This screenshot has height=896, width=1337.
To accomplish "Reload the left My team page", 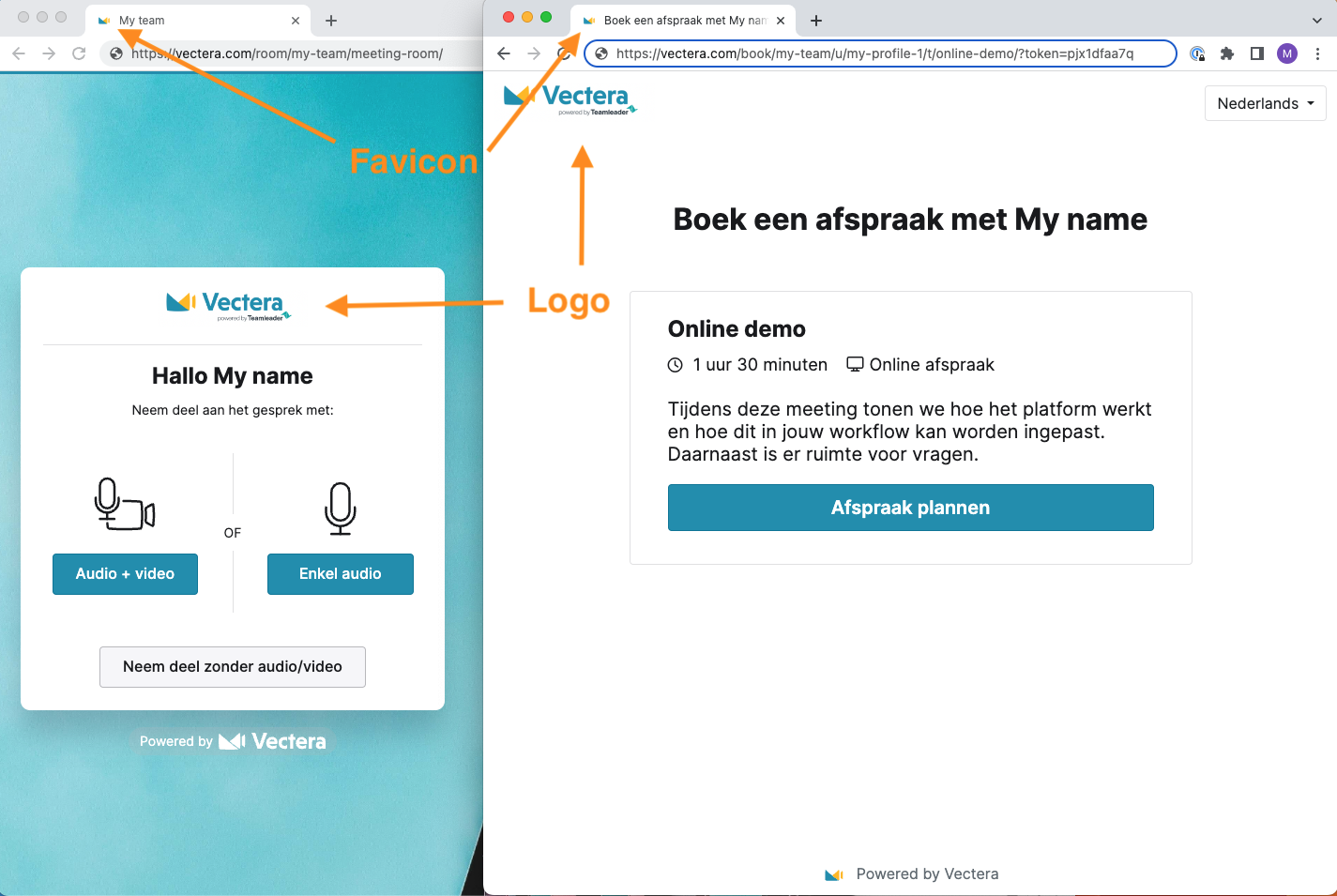I will point(79,53).
